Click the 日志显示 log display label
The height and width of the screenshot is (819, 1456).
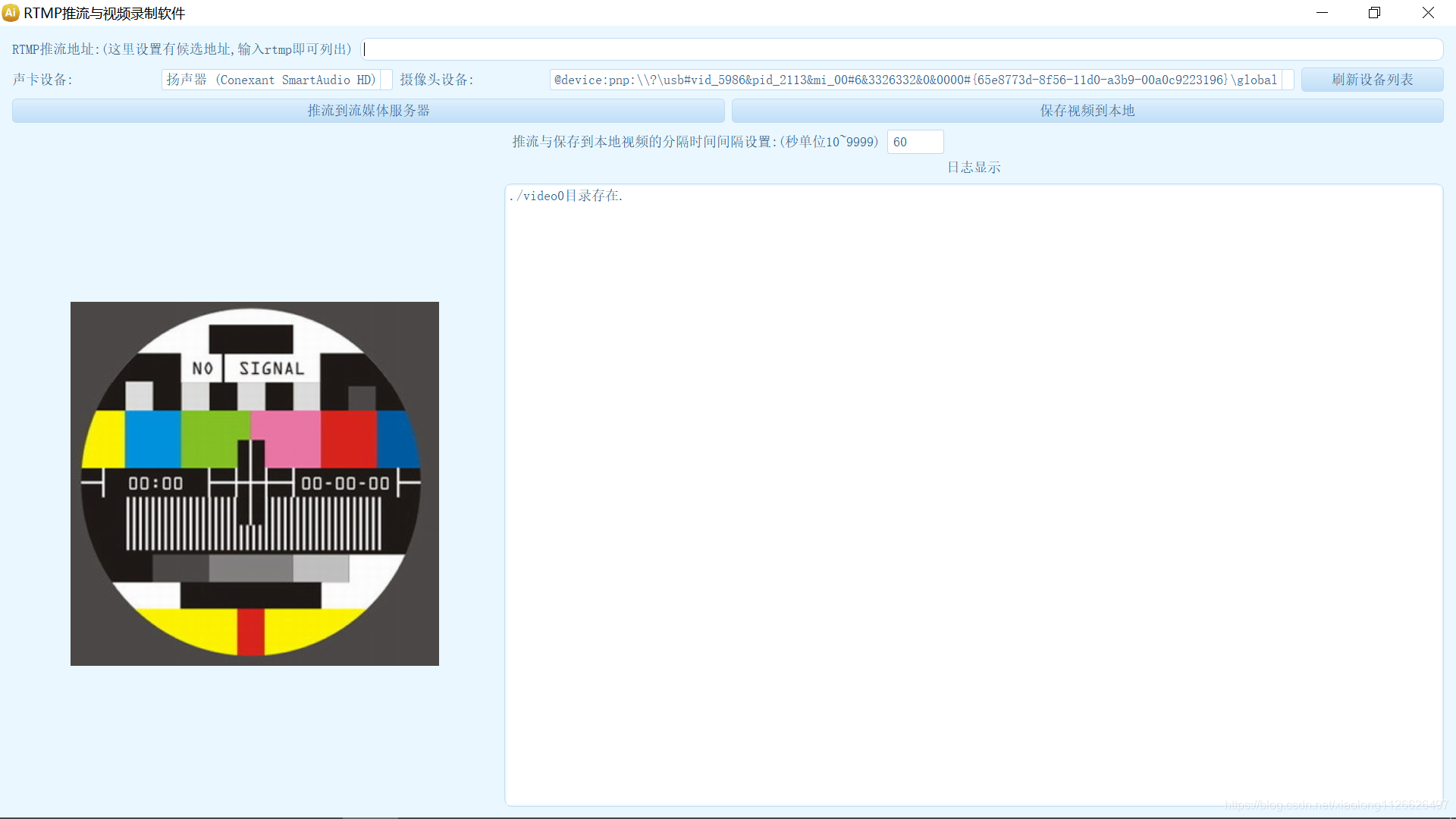pos(974,167)
